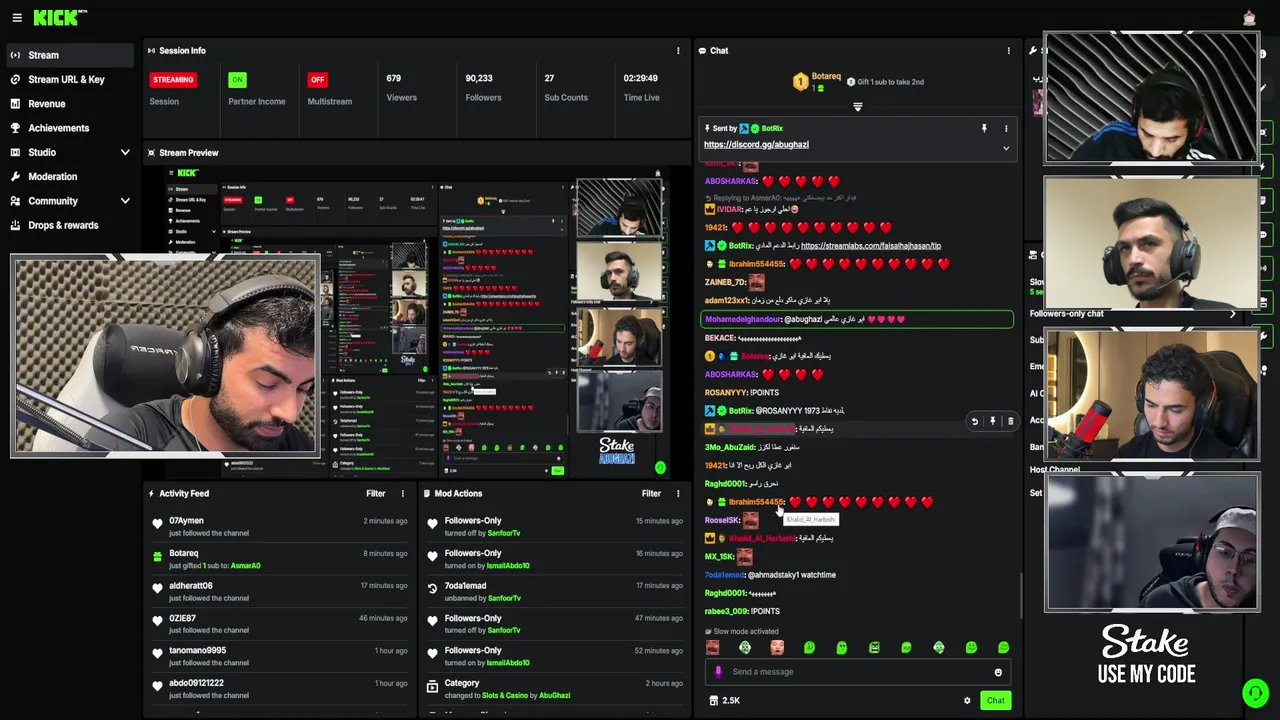The image size is (1280, 720).
Task: Click the green Chat send button
Action: [995, 701]
